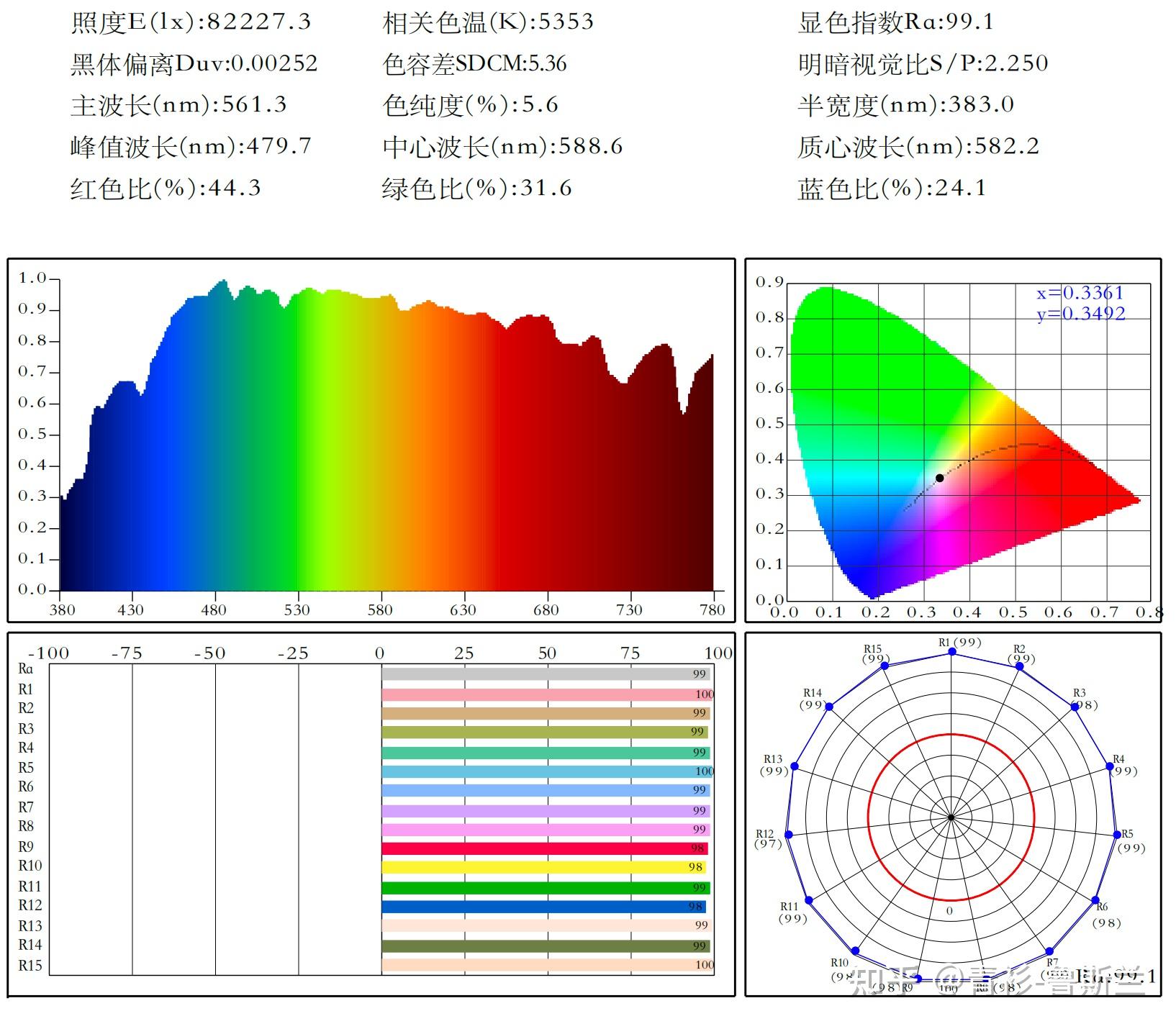This screenshot has height=1029, width=1176.
Task: Click the green ratio 绿色比(%):31.6
Action: (x=478, y=189)
